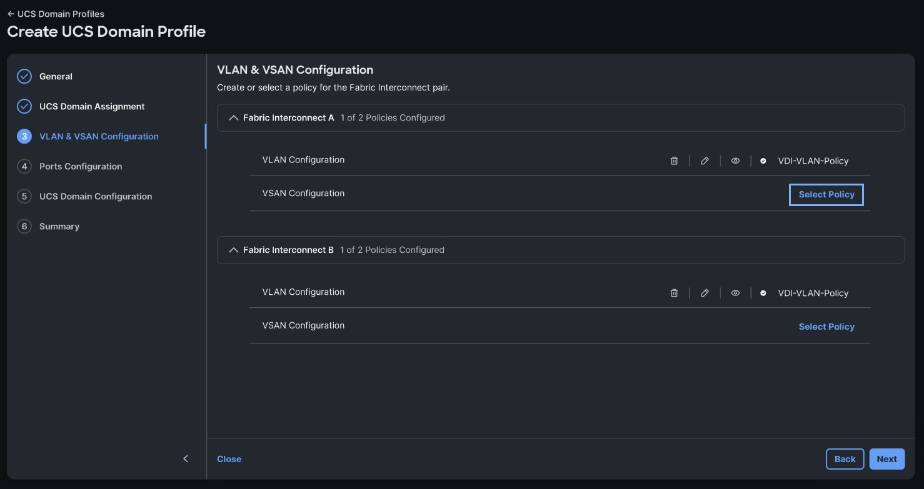Click step 3 number circle
This screenshot has width=924, height=489.
pyautogui.click(x=24, y=137)
